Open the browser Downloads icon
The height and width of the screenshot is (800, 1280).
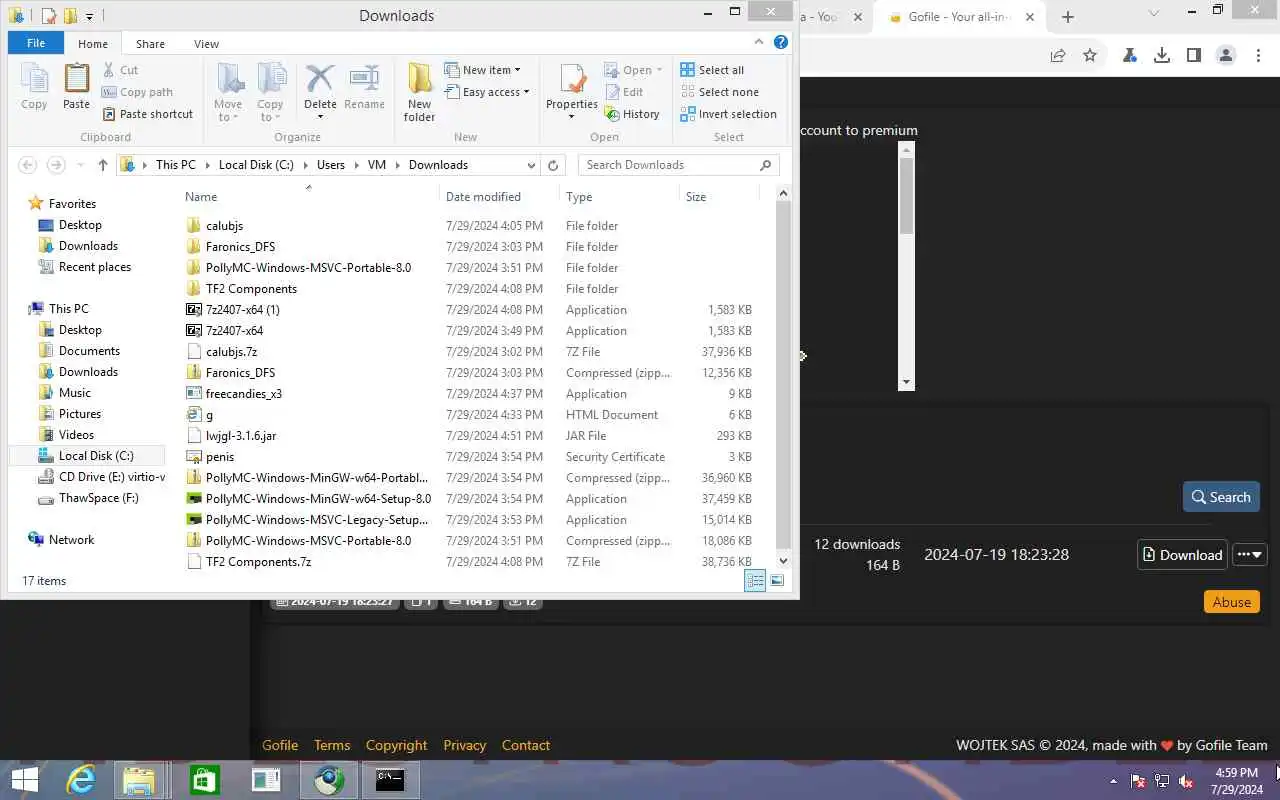pyautogui.click(x=1162, y=56)
